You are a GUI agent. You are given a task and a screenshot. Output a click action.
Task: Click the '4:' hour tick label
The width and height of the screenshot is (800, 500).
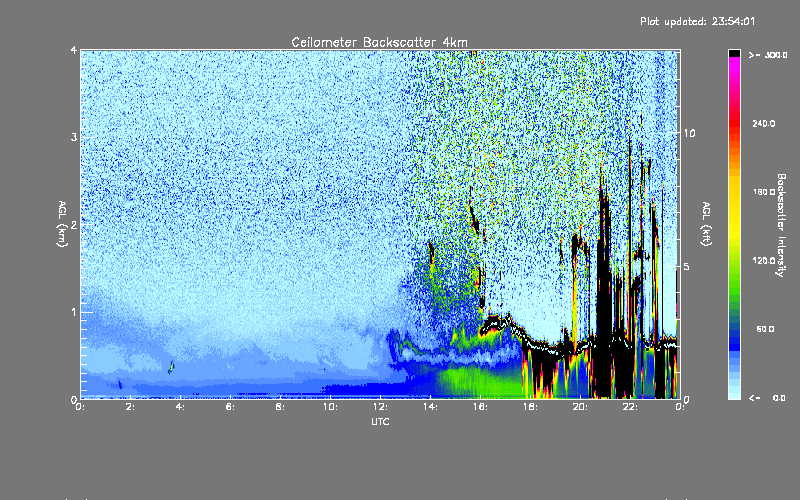click(x=181, y=407)
